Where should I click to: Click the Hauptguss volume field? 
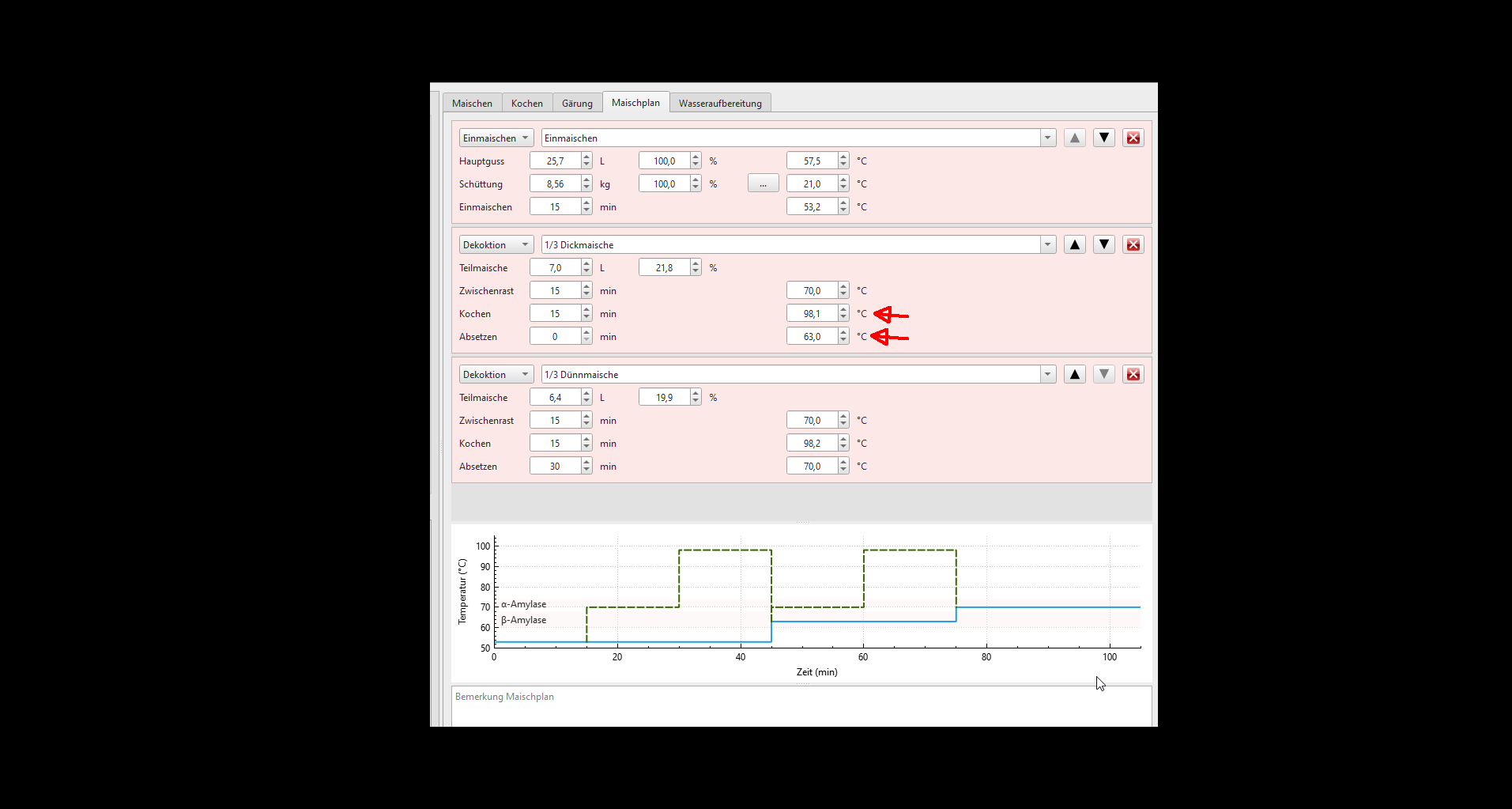coord(555,161)
